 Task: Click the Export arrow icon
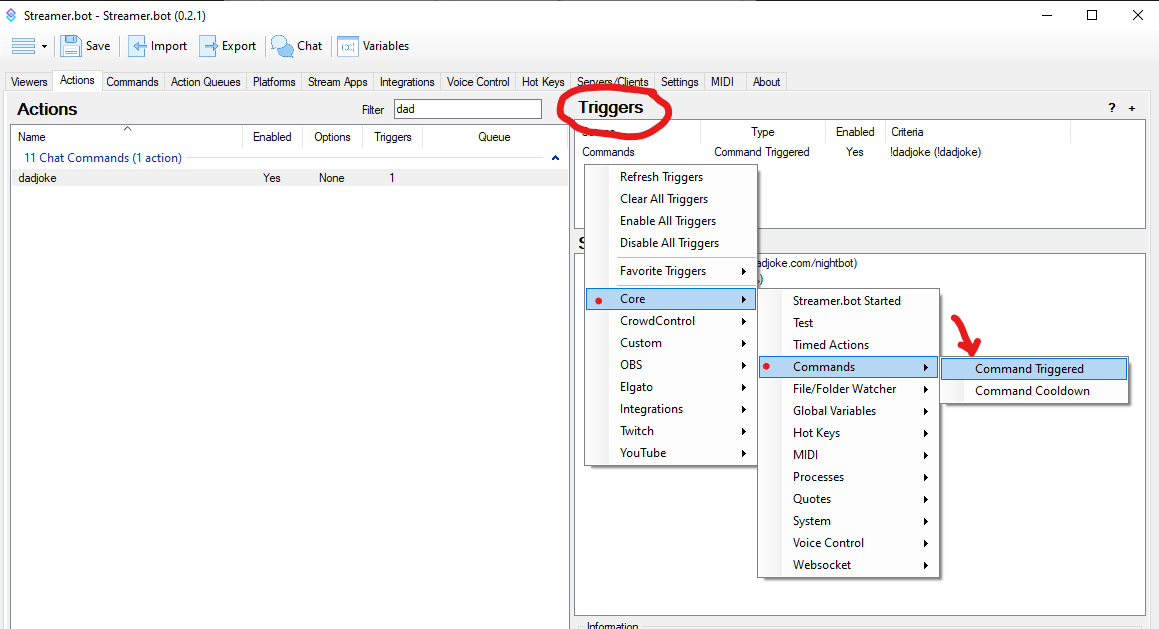[x=208, y=46]
